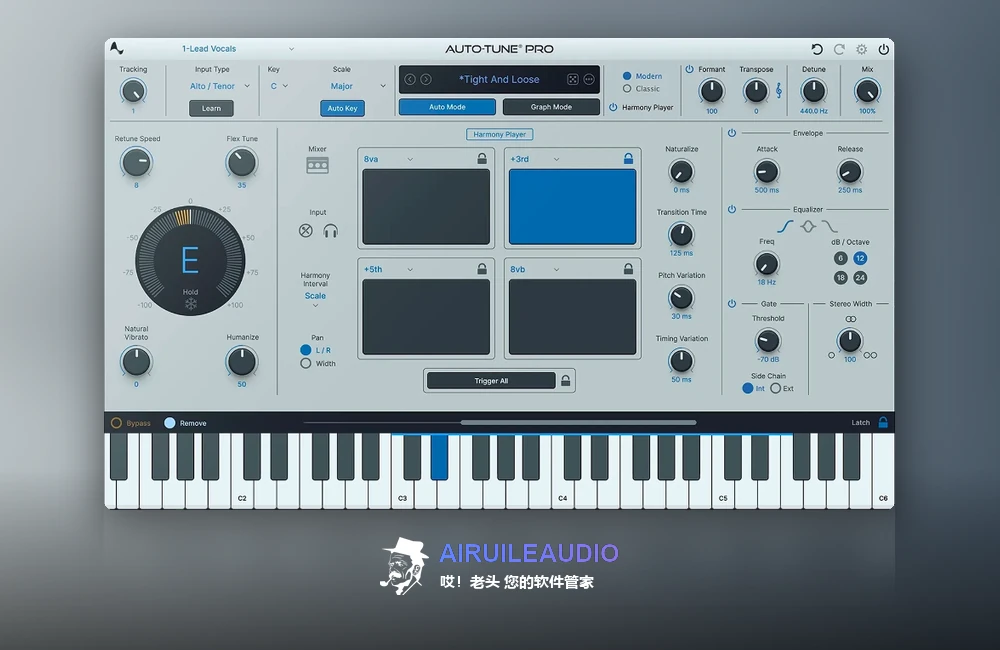
Task: Switch to Auto Mode
Action: click(447, 107)
